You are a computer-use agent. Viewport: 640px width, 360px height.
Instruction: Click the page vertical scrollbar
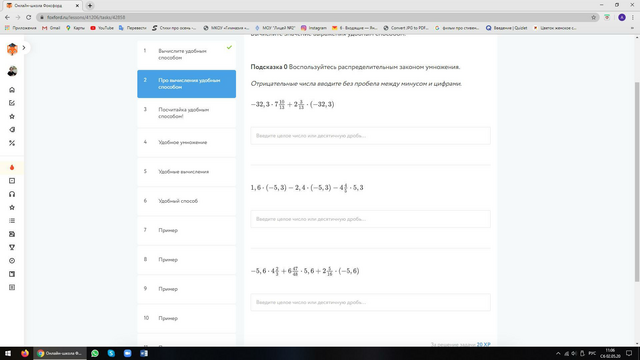(x=637, y=182)
